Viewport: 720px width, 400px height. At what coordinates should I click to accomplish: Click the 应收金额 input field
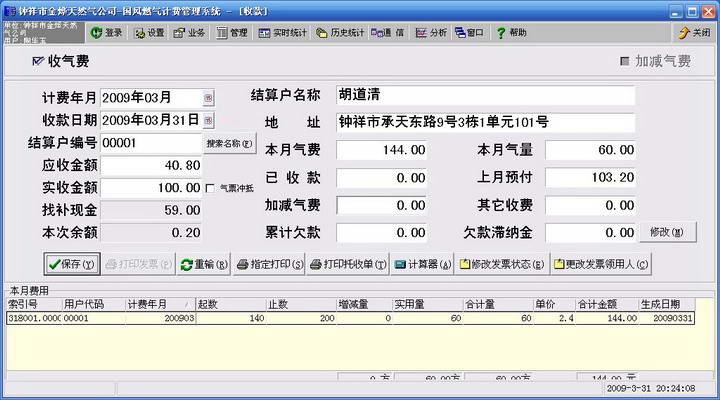(x=151, y=165)
